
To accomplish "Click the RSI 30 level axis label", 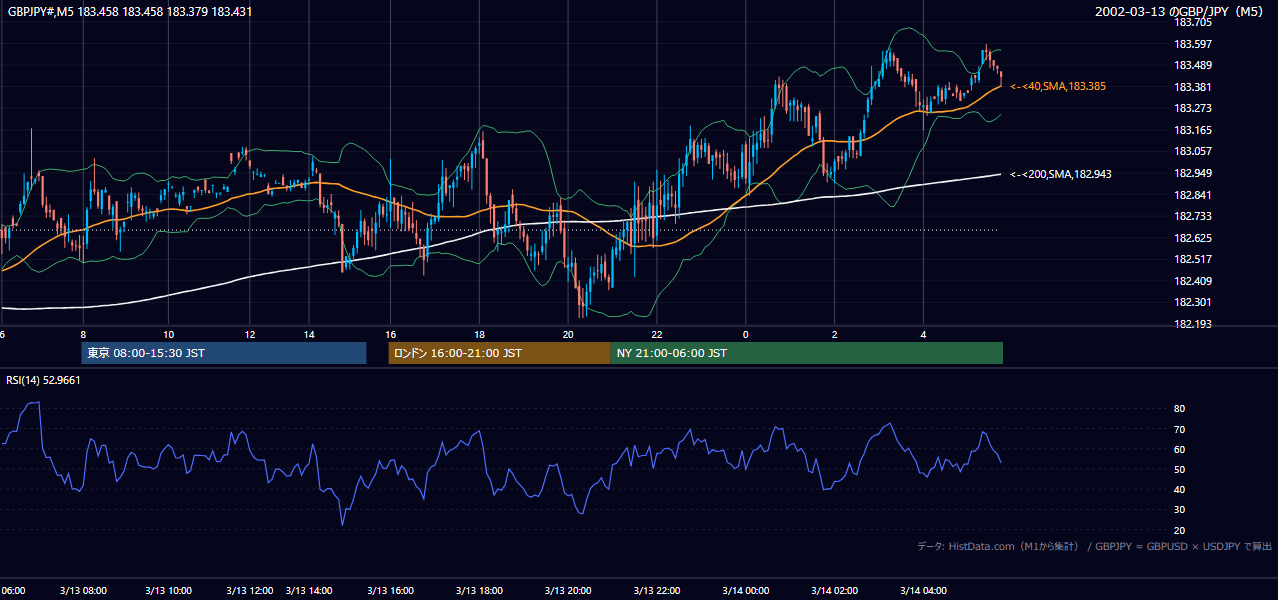I will tap(1179, 510).
